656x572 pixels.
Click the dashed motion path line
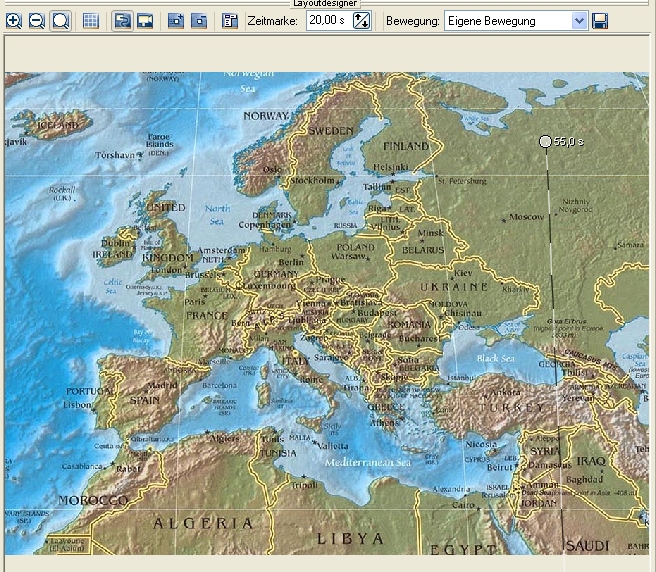click(x=550, y=300)
